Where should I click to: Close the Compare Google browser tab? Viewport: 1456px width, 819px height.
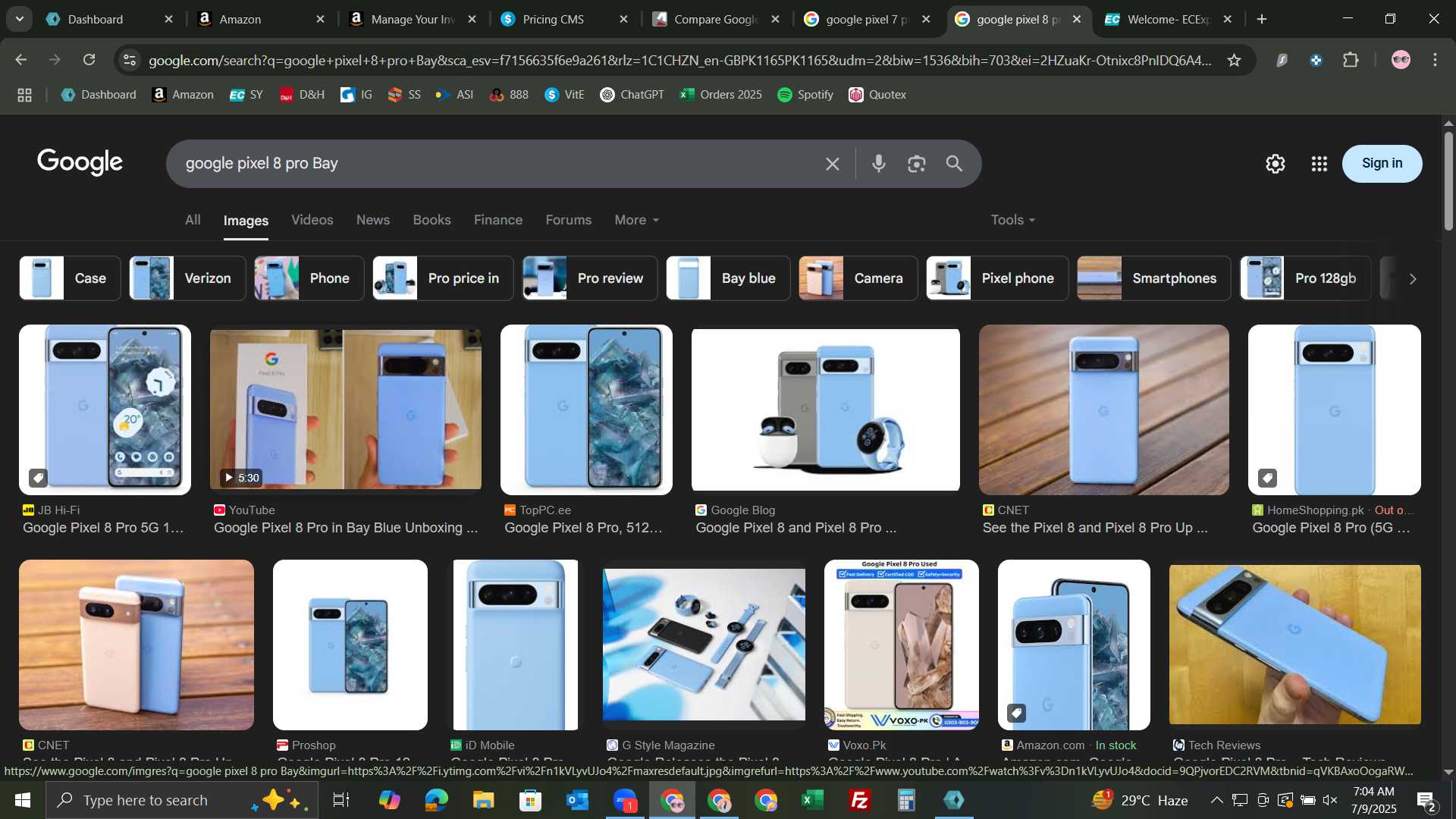(x=775, y=19)
